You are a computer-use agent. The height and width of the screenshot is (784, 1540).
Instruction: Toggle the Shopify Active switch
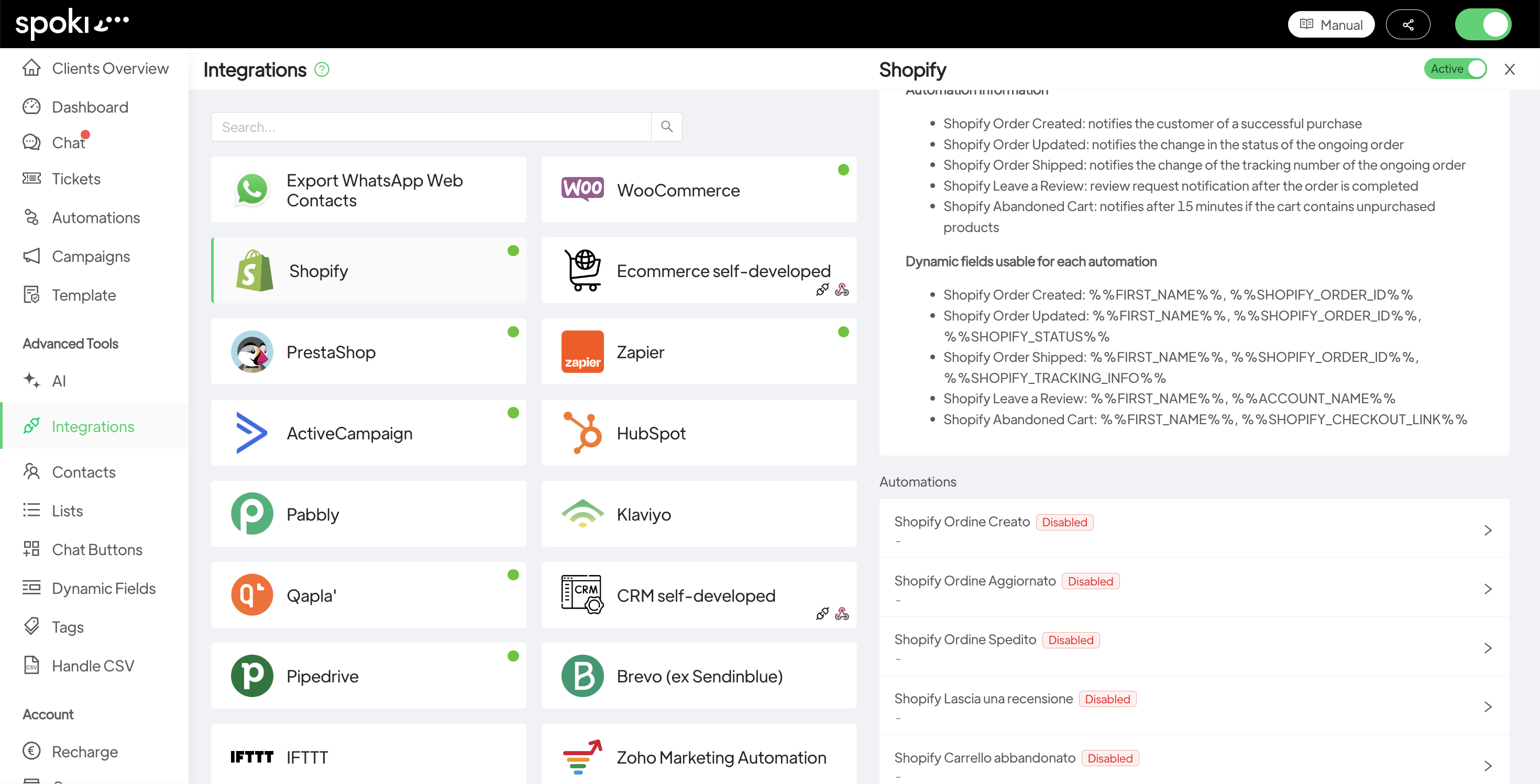(1455, 69)
